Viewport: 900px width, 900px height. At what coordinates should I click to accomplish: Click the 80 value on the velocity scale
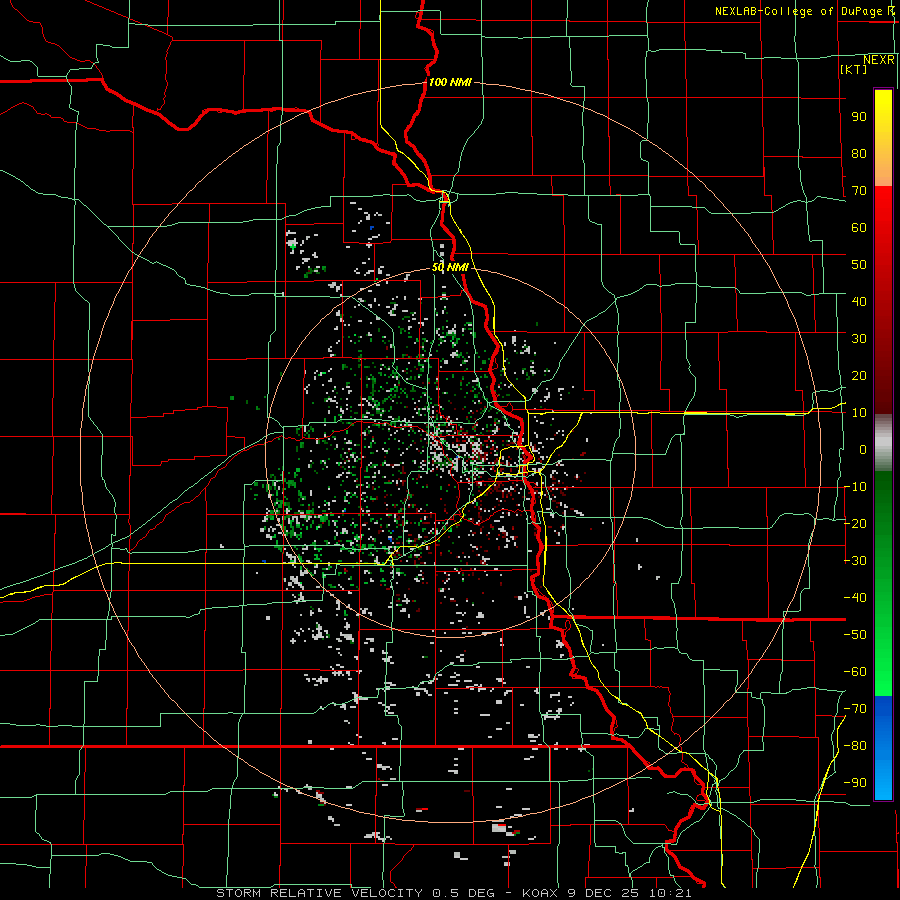pyautogui.click(x=859, y=153)
